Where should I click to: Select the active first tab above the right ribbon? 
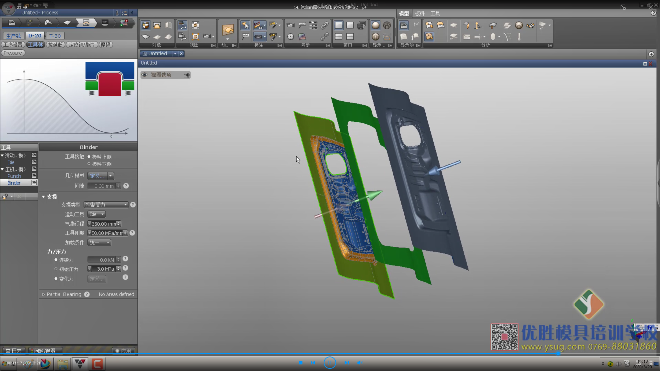(404, 13)
